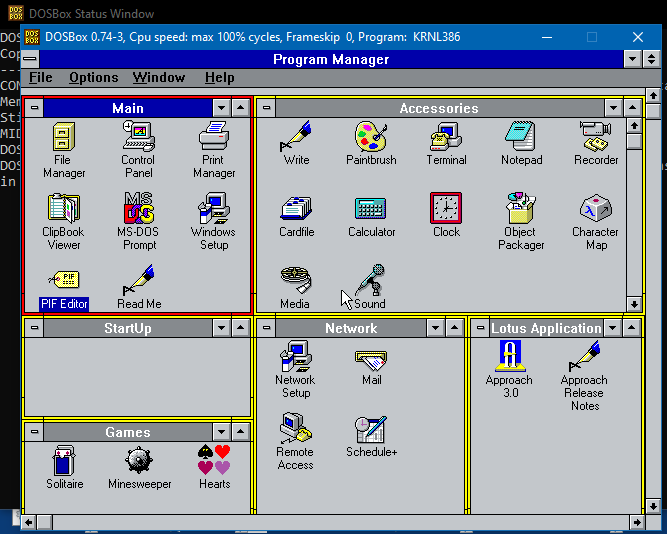Minimize the Games group window
The height and width of the screenshot is (534, 667).
coord(222,432)
